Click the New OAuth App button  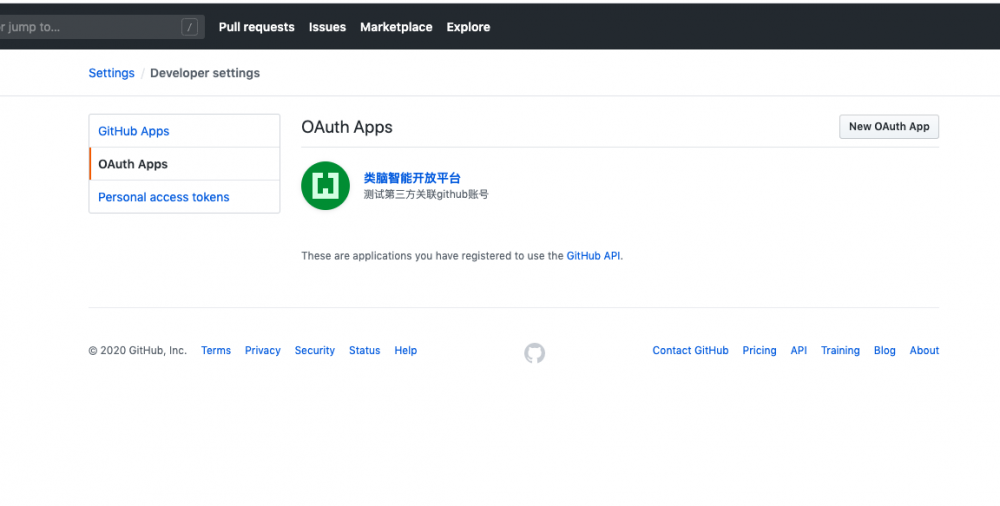pos(889,127)
